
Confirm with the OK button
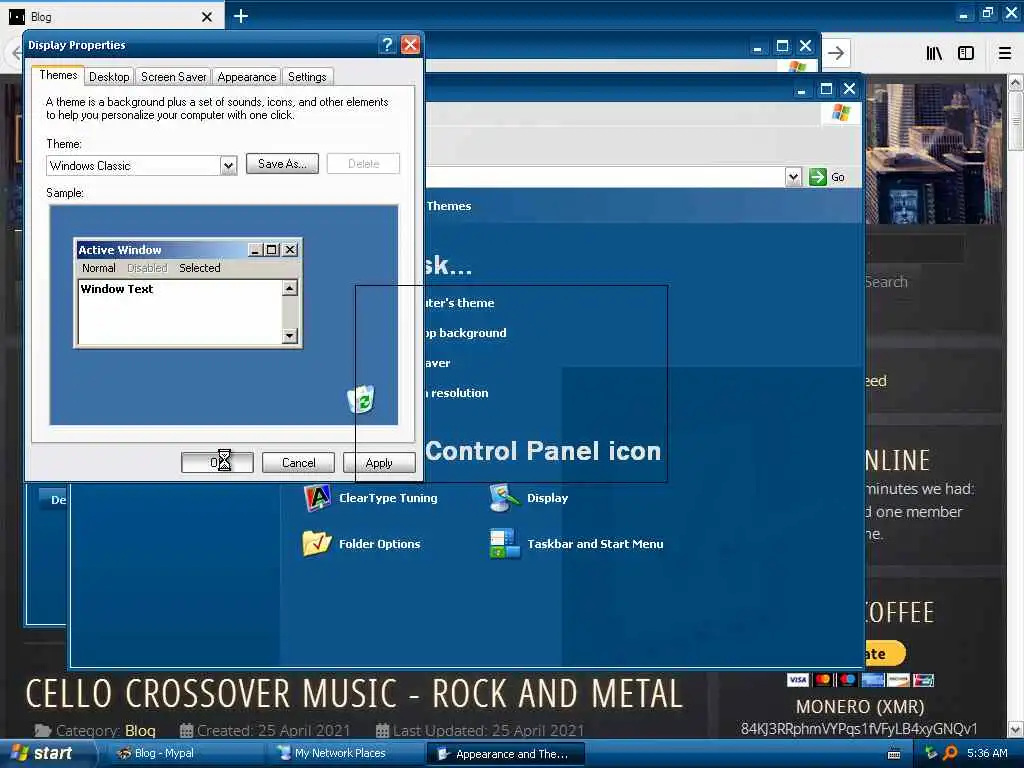[217, 463]
